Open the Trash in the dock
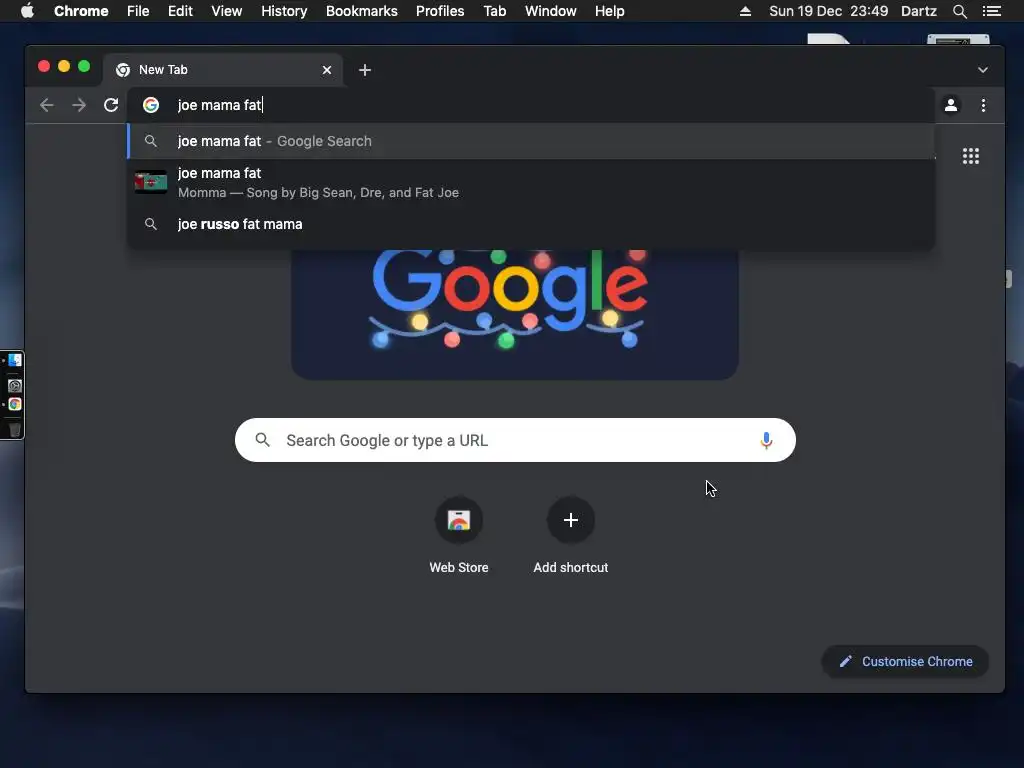Viewport: 1024px width, 768px height. point(14,429)
